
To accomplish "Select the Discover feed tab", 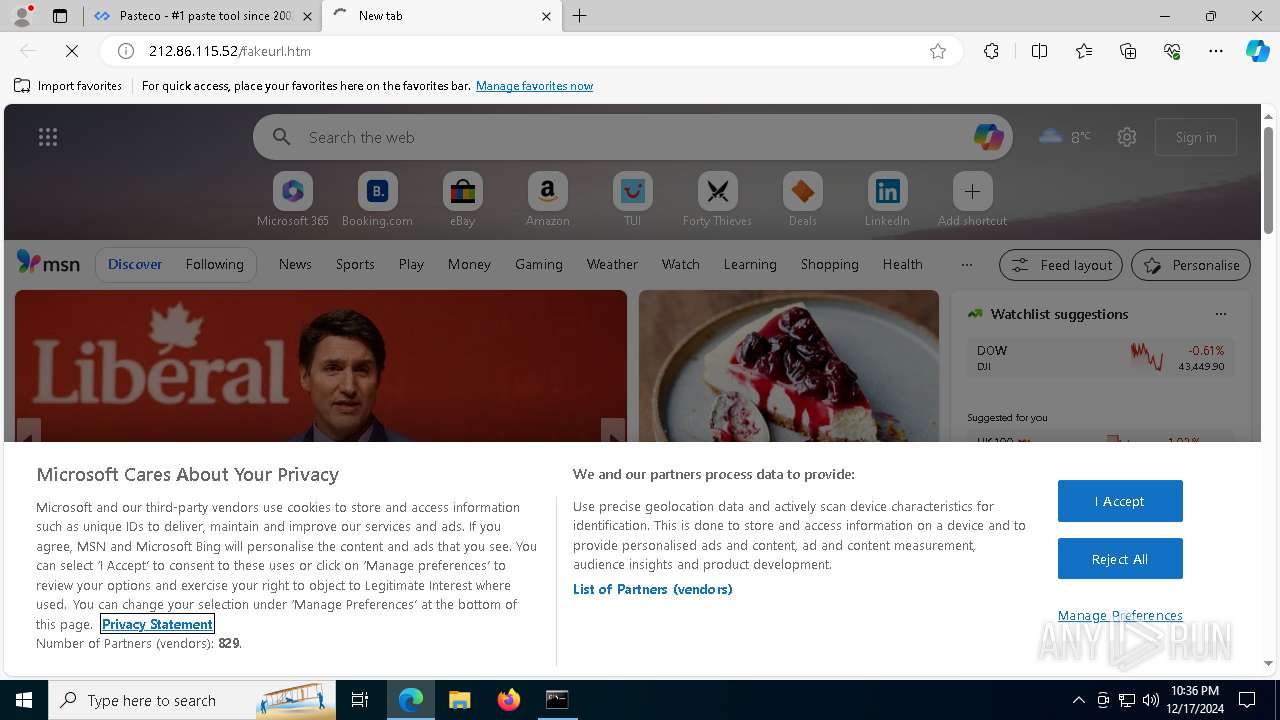I will [x=135, y=264].
